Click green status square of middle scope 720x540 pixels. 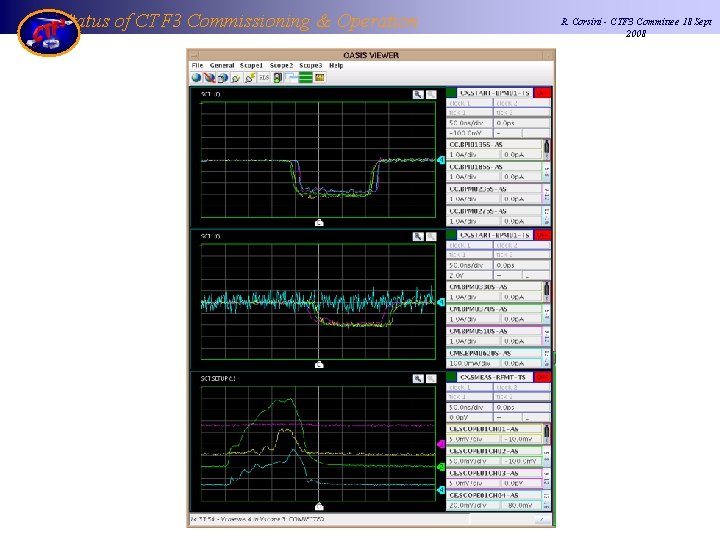tap(451, 235)
